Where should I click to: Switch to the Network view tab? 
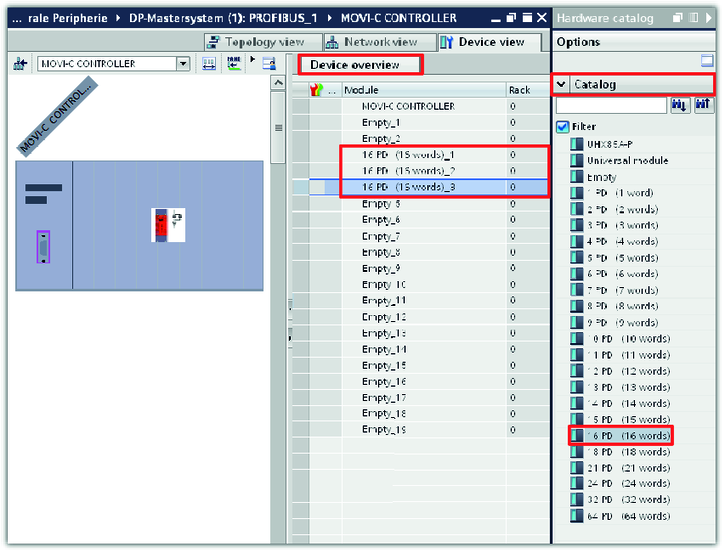click(x=372, y=42)
